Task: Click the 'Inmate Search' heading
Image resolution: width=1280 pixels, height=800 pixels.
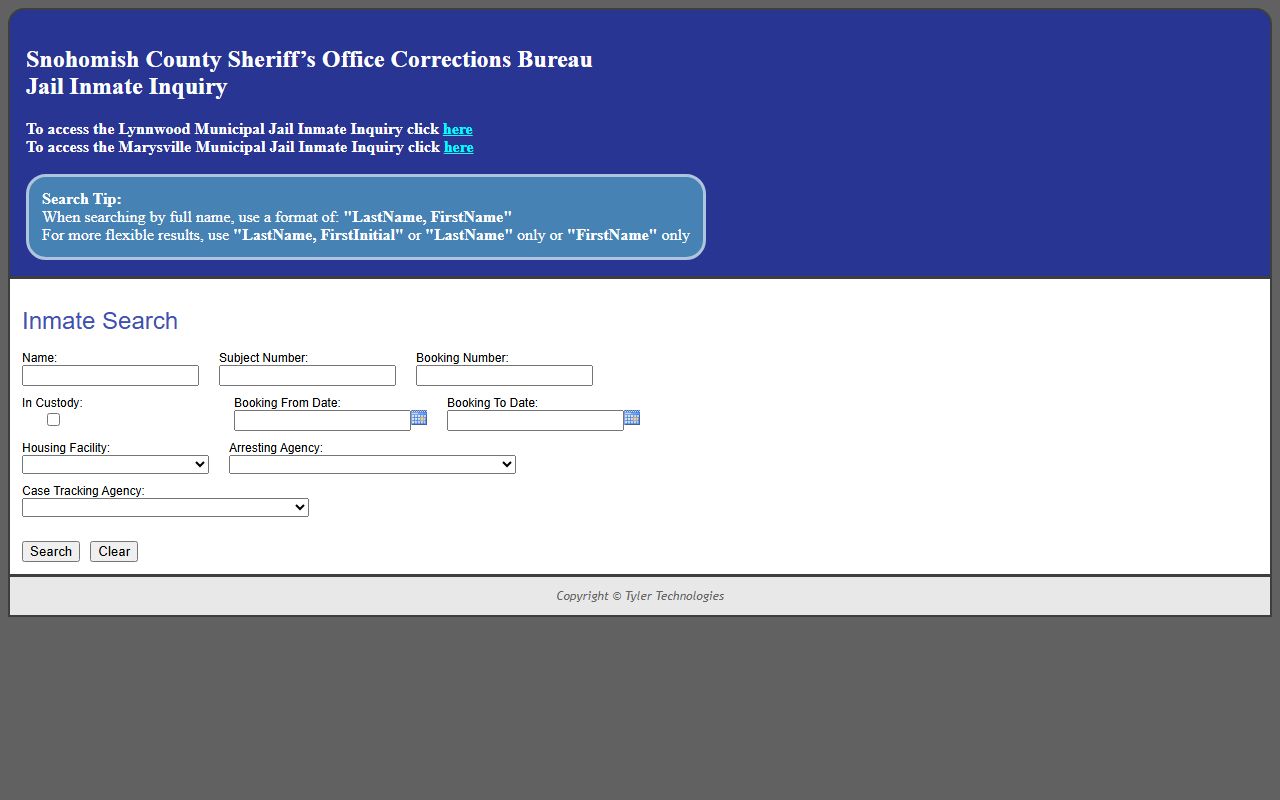Action: point(100,321)
